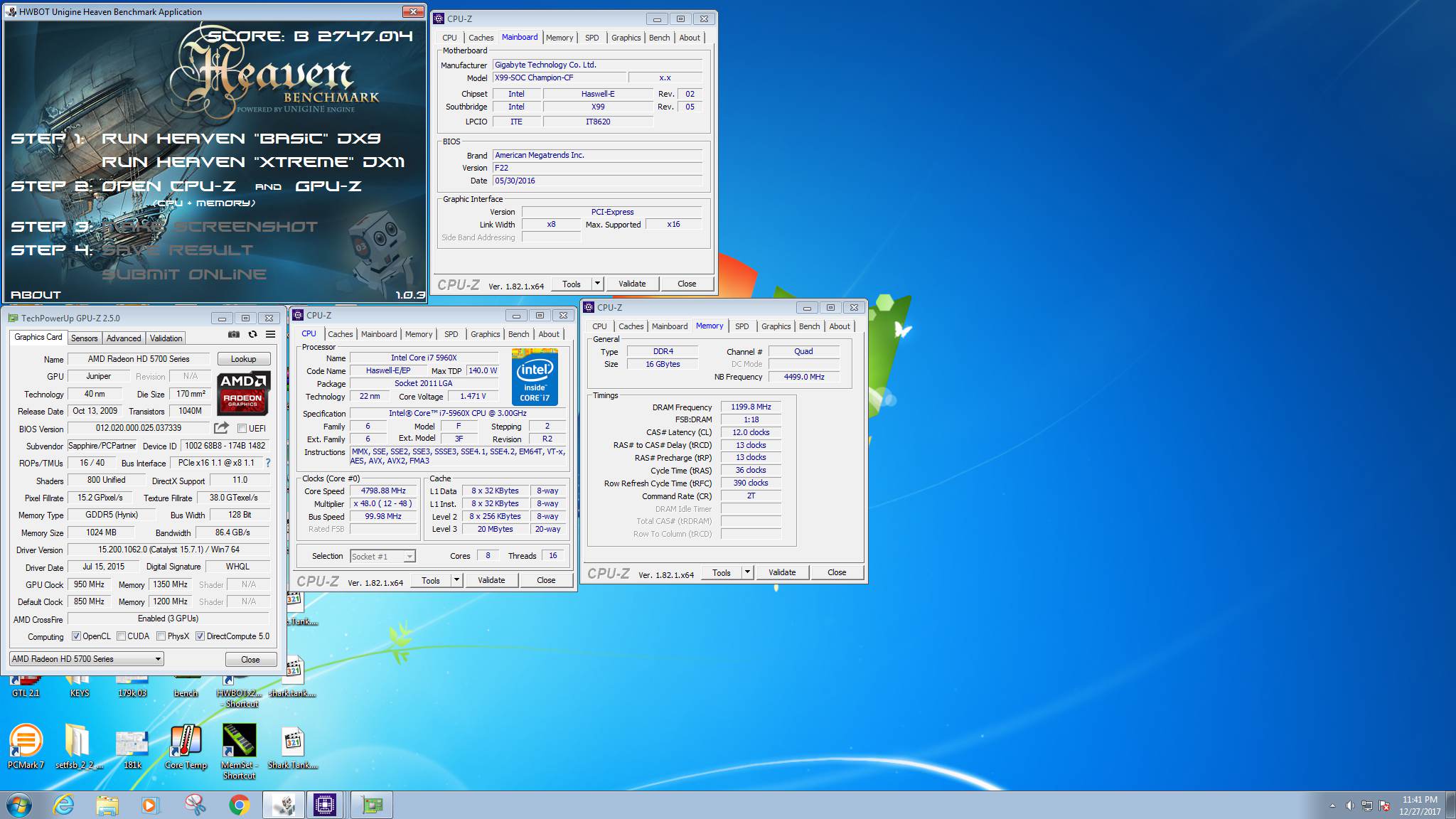Expand Tools arrow in CPU-Z Mainboard window

pyautogui.click(x=597, y=284)
